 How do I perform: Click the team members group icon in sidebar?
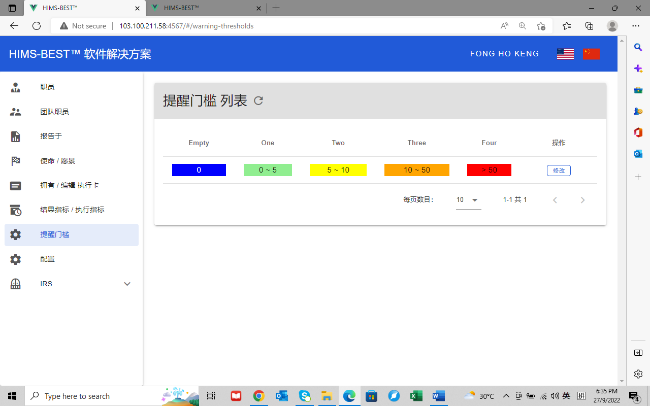(x=16, y=112)
